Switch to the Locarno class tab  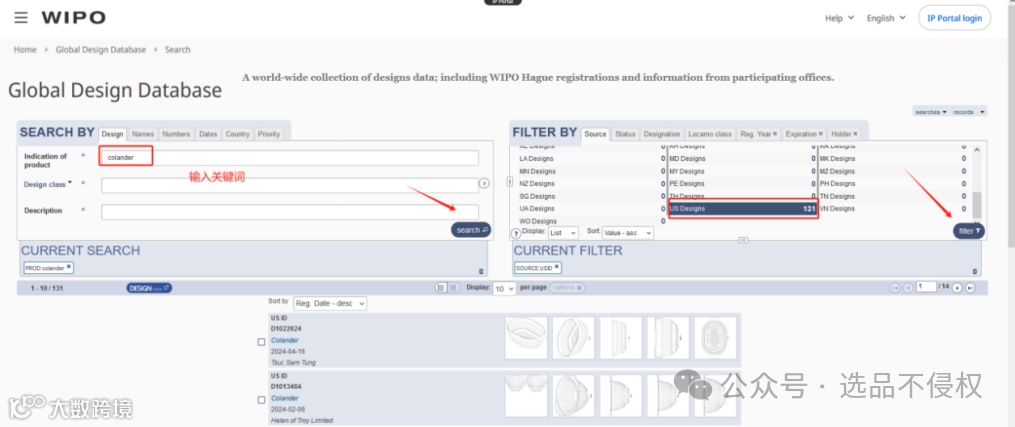pyautogui.click(x=710, y=134)
